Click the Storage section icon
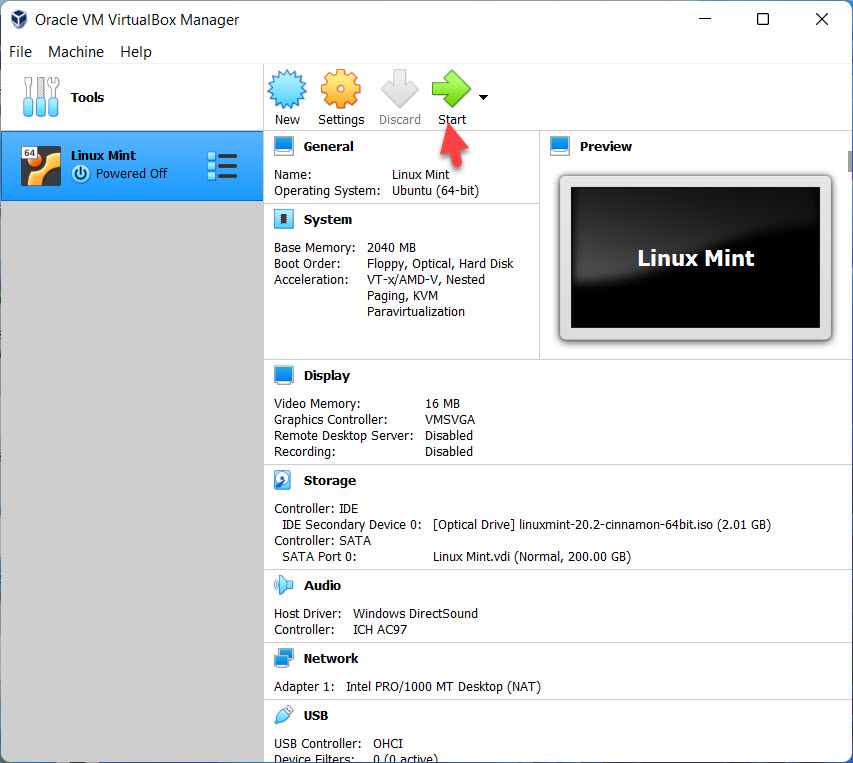This screenshot has height=763, width=853. pyautogui.click(x=284, y=481)
